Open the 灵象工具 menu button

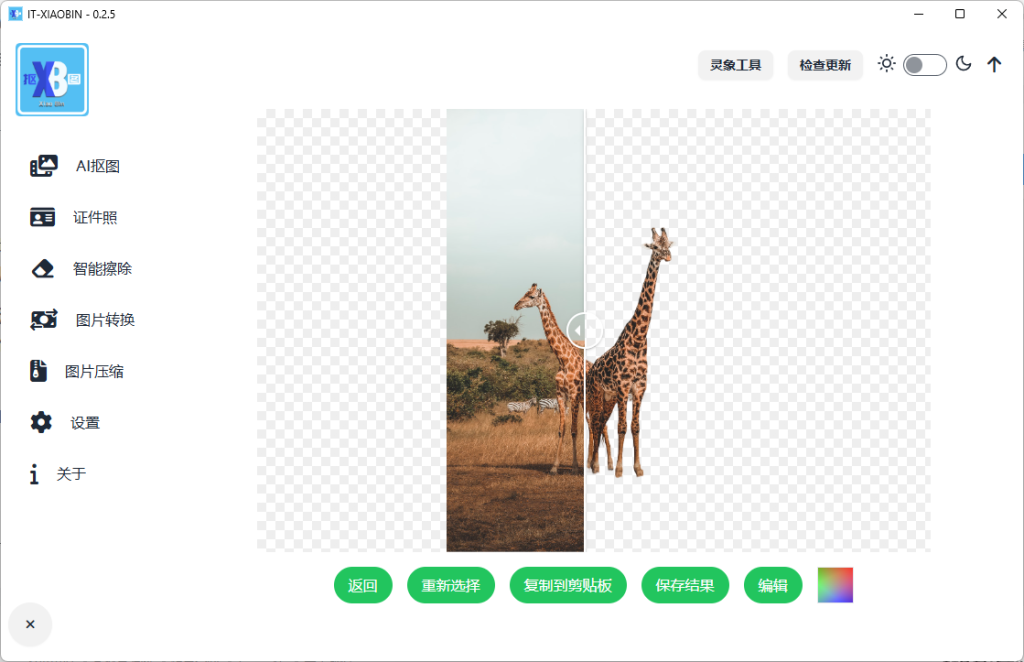tap(735, 65)
